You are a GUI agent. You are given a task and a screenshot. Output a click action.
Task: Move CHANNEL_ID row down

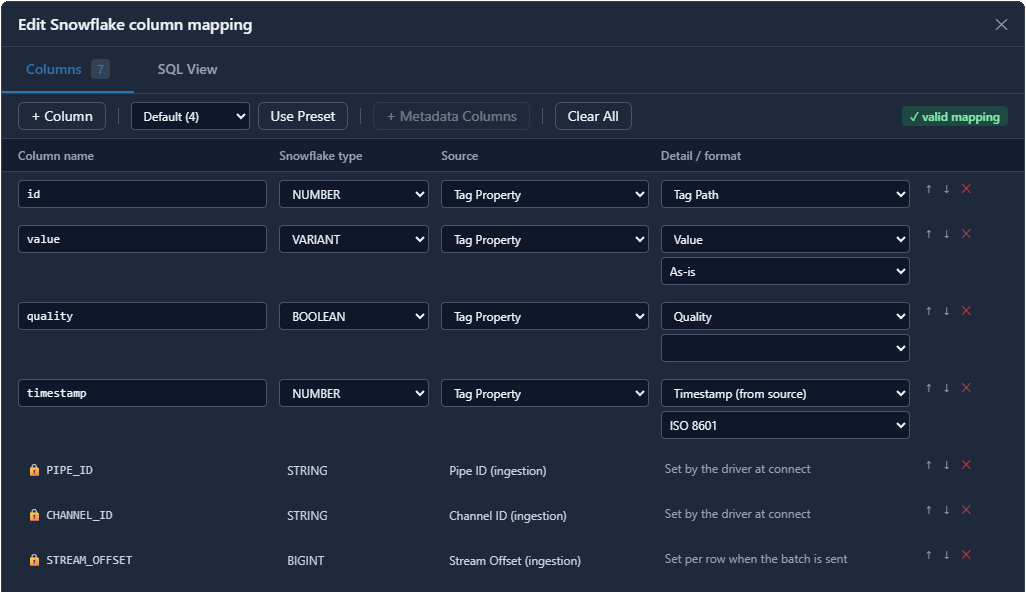click(x=946, y=510)
